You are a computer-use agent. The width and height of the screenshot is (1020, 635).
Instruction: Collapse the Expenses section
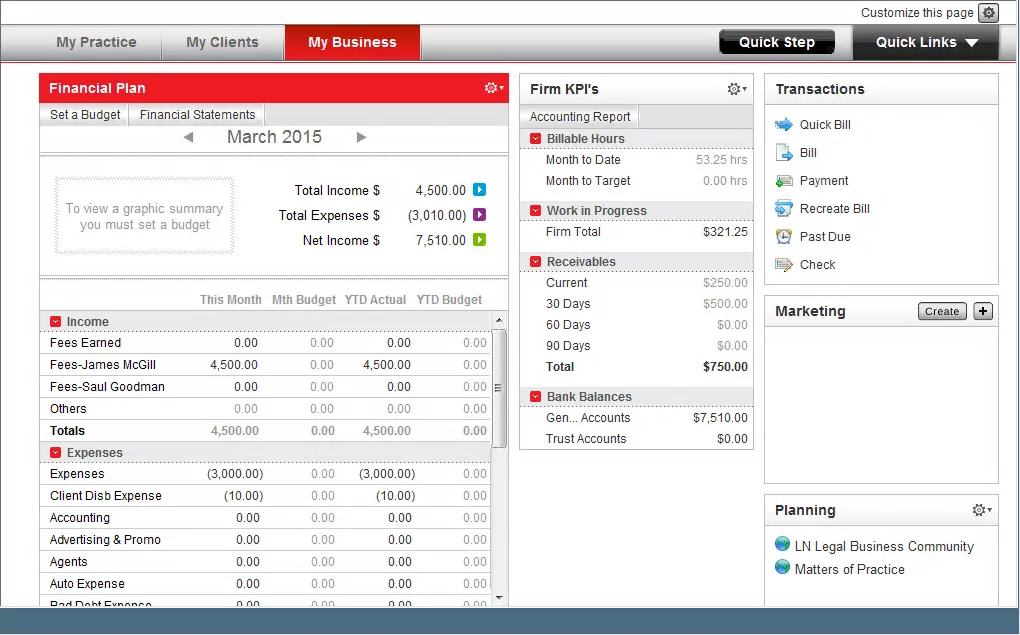click(x=56, y=453)
